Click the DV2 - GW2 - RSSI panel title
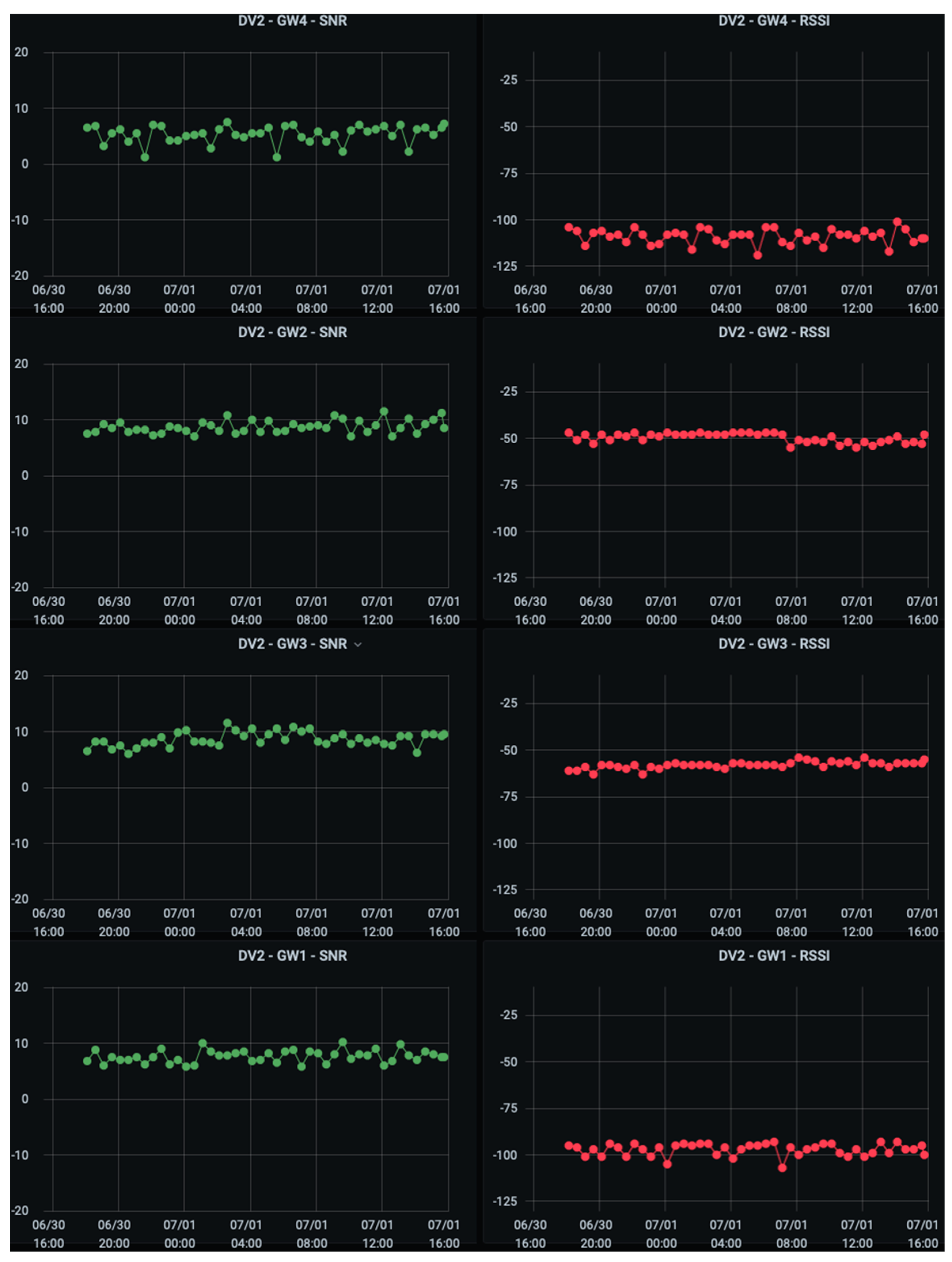This screenshot has height=1262, width=952. [x=774, y=332]
